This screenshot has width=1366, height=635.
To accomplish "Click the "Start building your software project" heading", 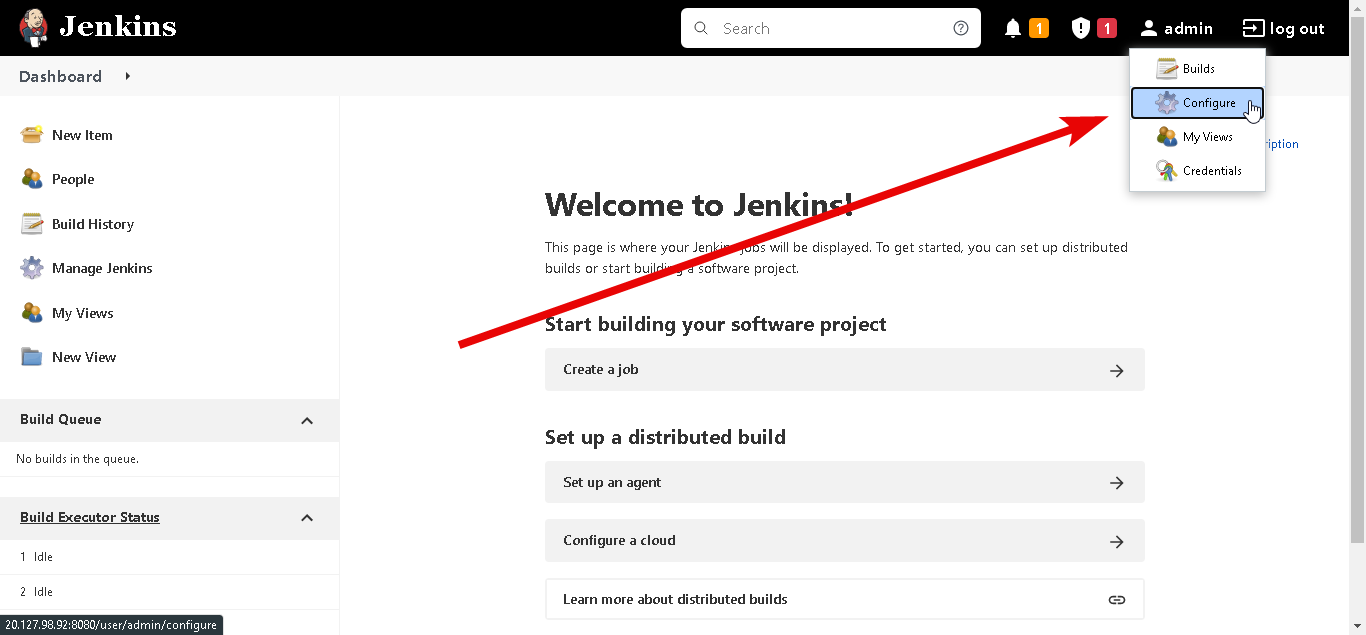I will [716, 324].
